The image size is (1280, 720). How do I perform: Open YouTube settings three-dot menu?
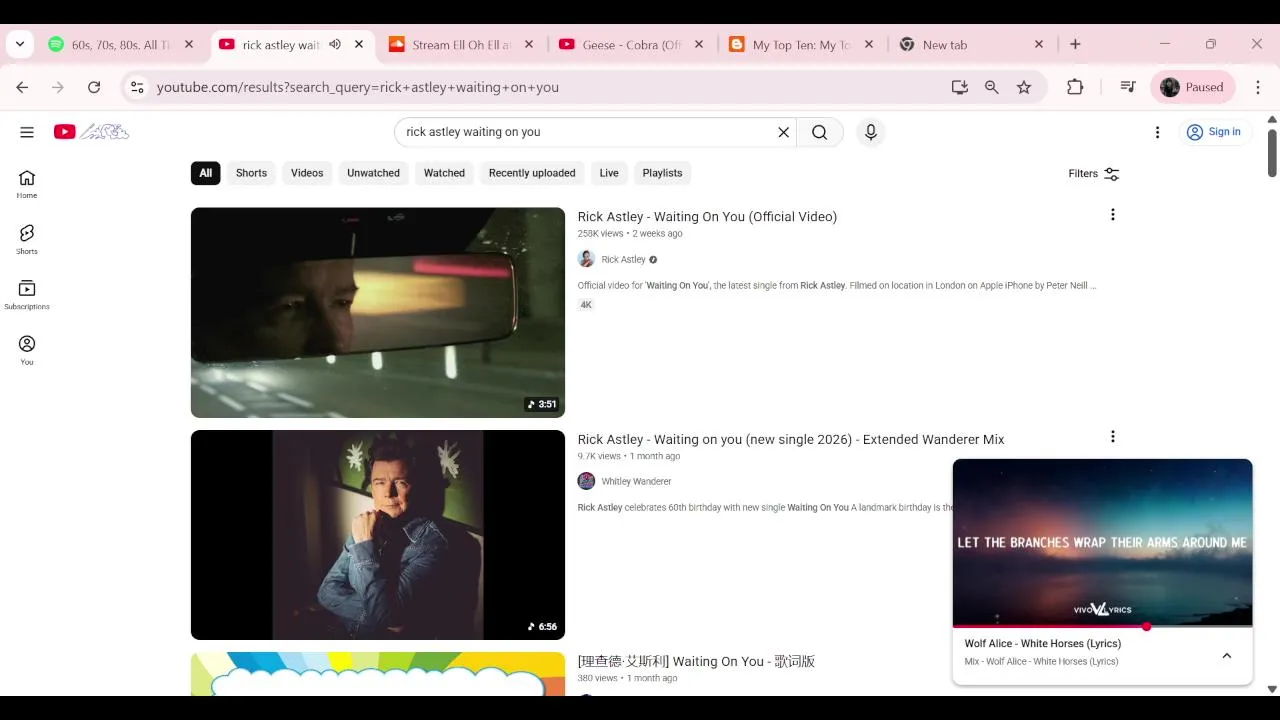pyautogui.click(x=1157, y=132)
